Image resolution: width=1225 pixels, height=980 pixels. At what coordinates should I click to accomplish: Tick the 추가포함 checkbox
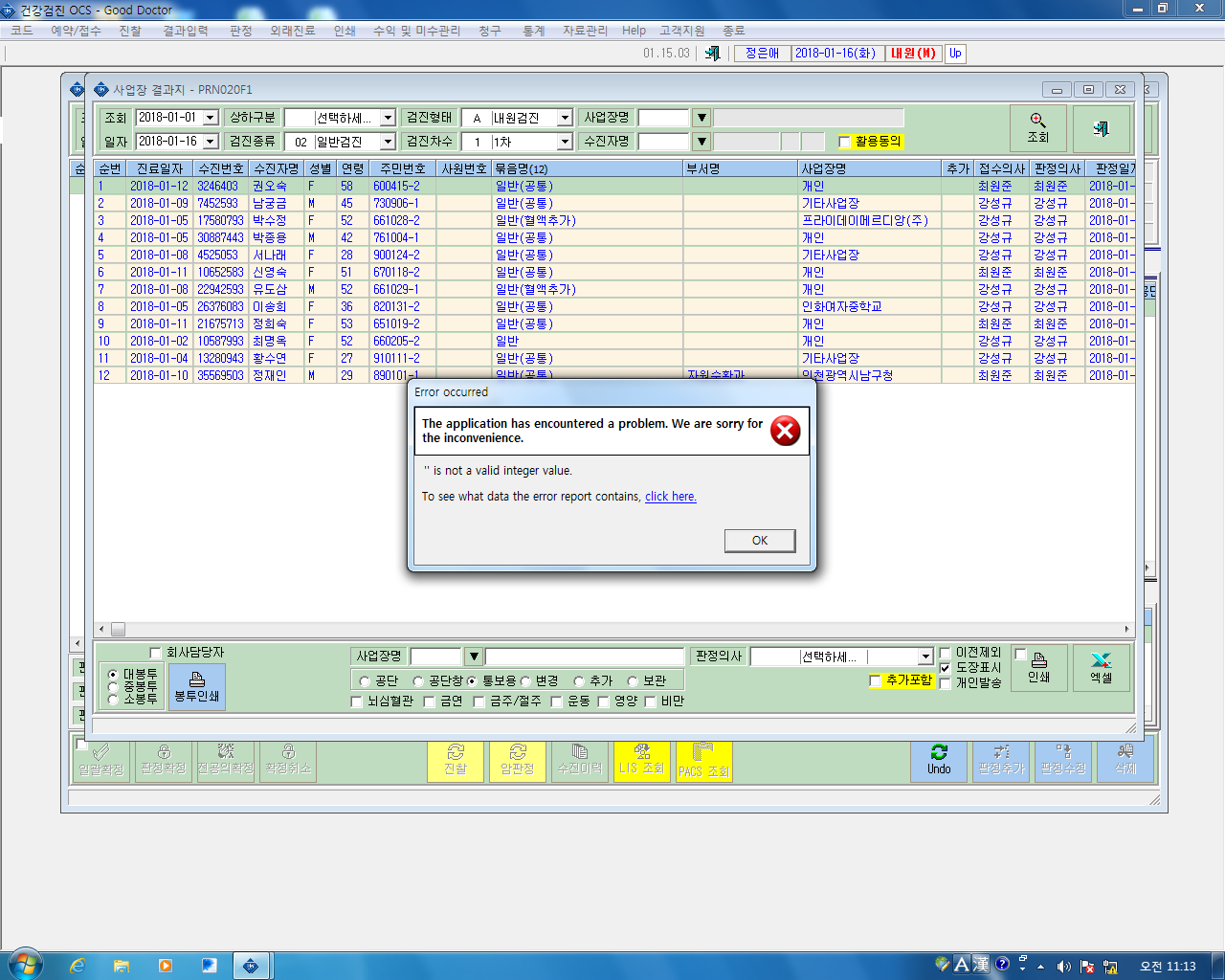tap(875, 680)
